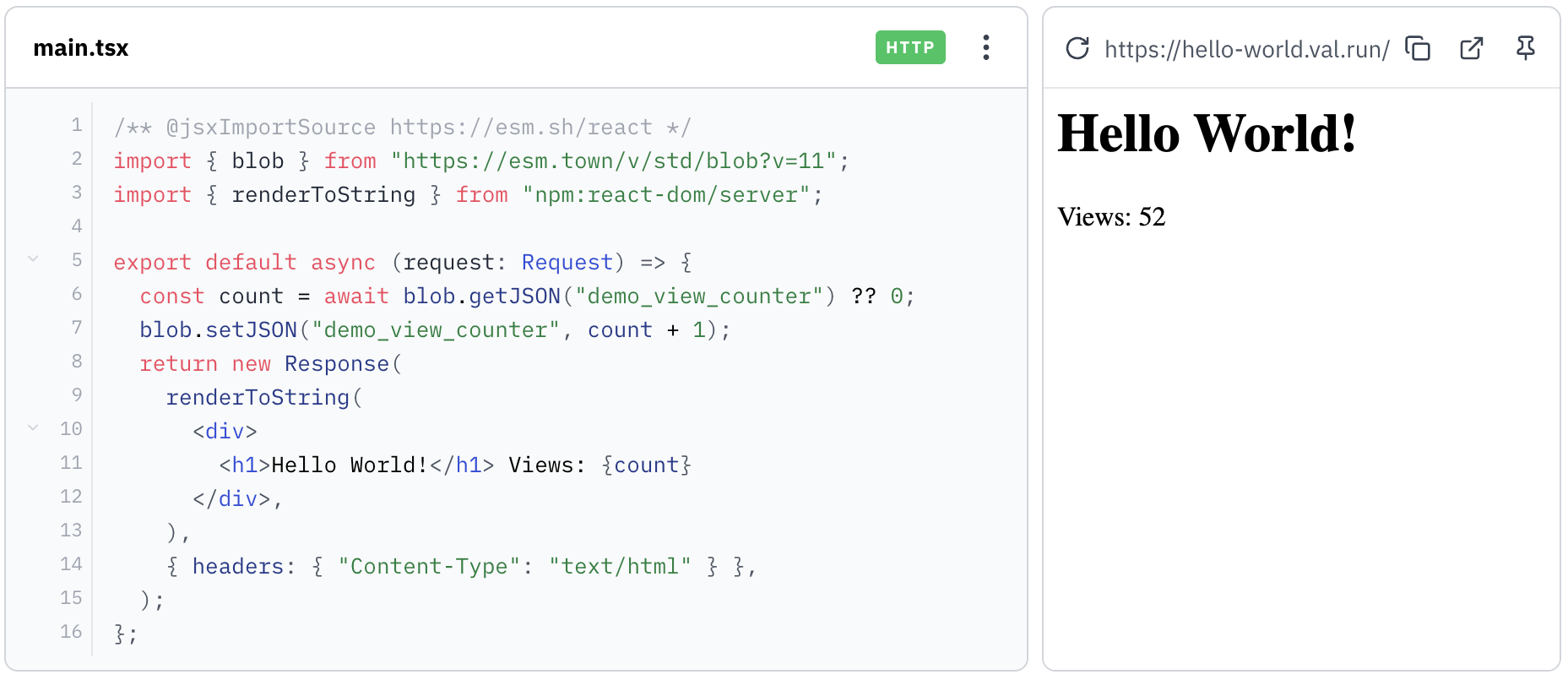Click line number 1 in gutter
Viewport: 1568px width, 680px height.
[x=77, y=126]
